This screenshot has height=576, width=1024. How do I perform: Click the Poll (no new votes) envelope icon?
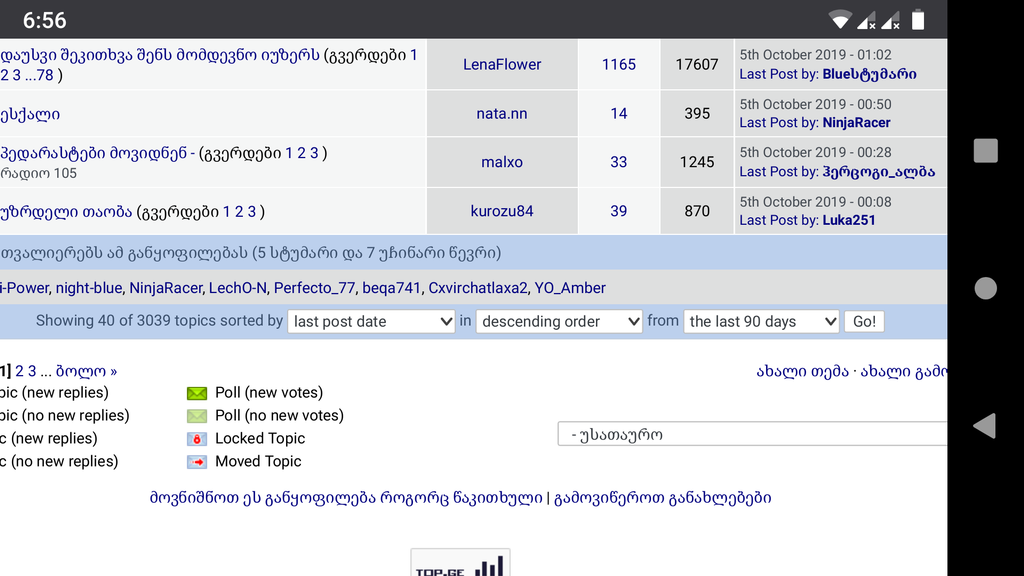[x=197, y=416]
